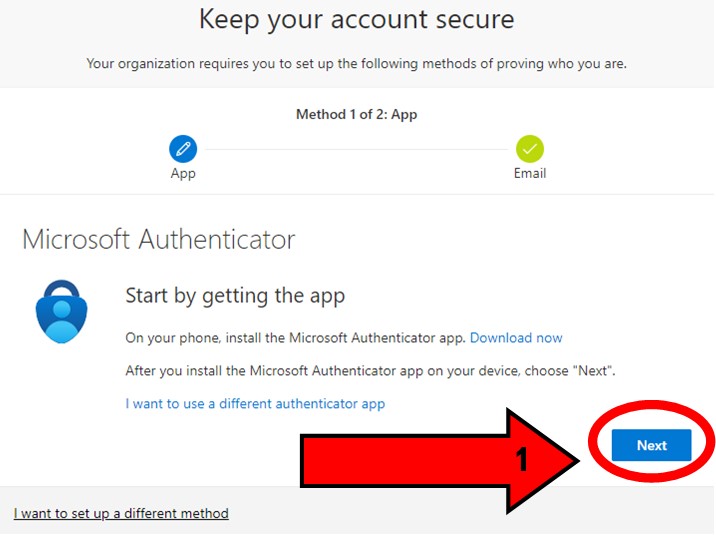The height and width of the screenshot is (535, 716).
Task: Open "I want to set up a different method"
Action: tap(121, 514)
